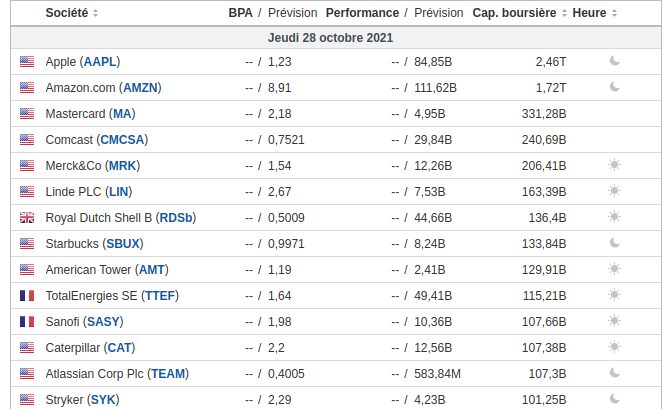671x409 pixels.
Task: Open the Amazon.com company link
Action: (82, 87)
